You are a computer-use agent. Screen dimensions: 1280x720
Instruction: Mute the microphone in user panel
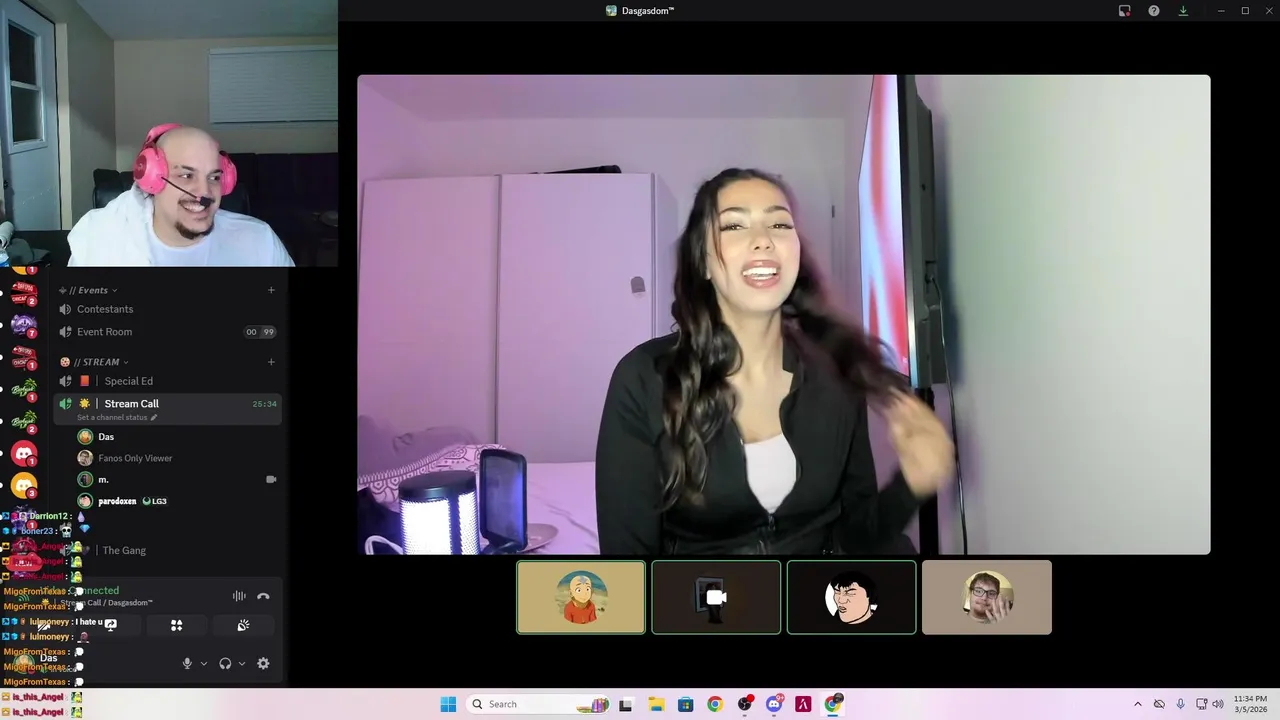click(x=187, y=663)
